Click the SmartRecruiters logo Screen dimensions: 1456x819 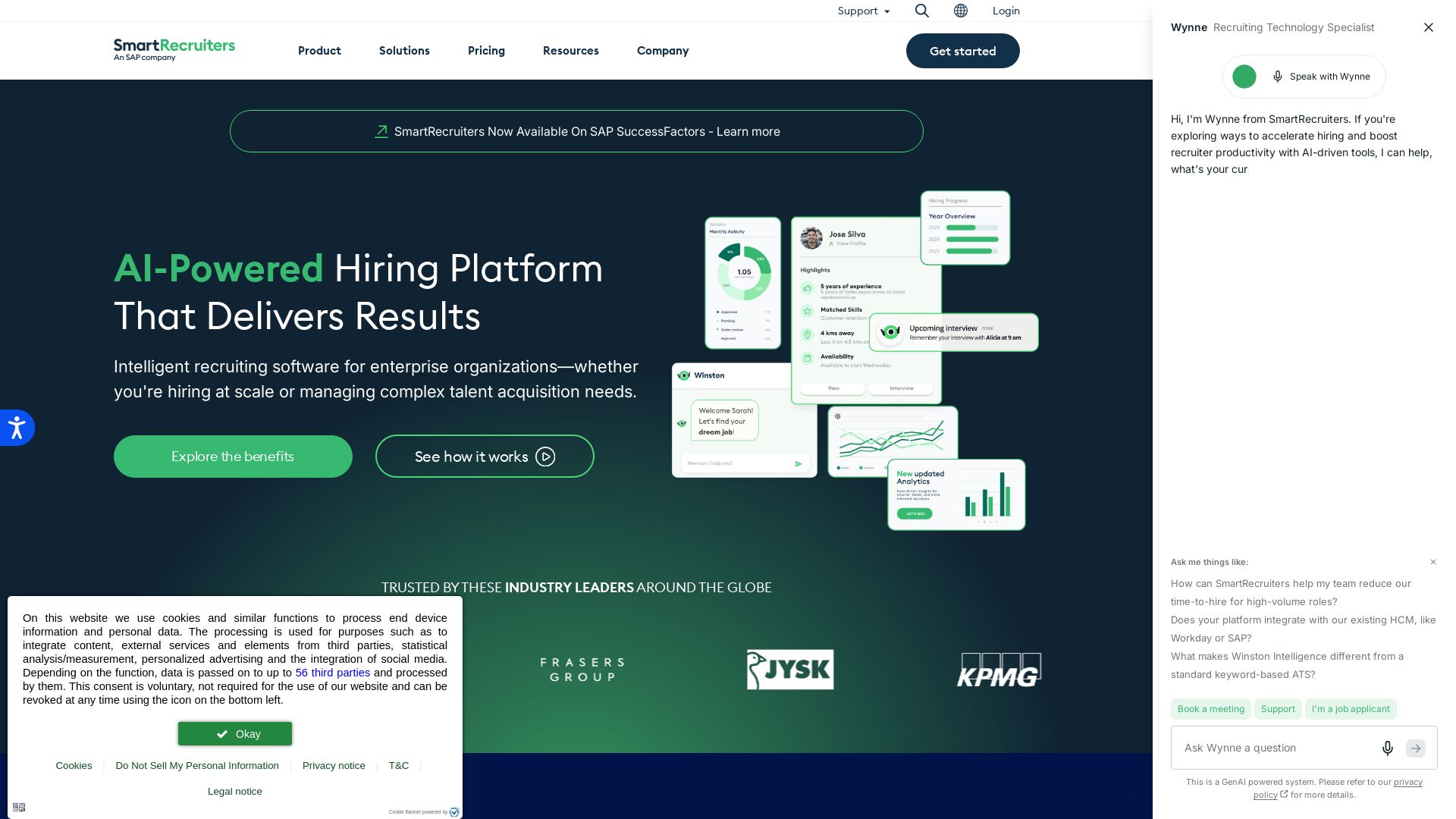click(x=174, y=50)
